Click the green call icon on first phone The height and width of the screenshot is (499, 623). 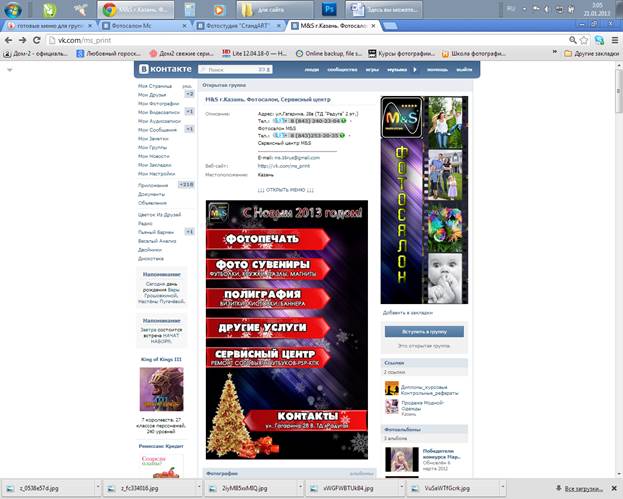(343, 121)
